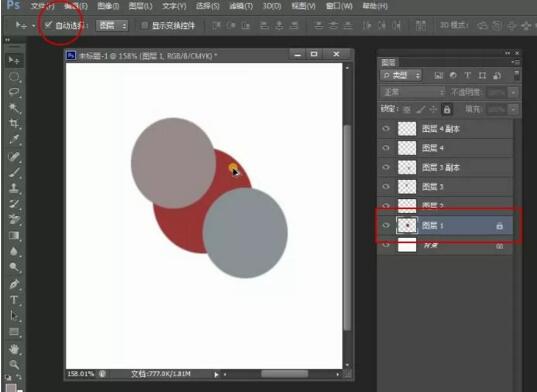Image resolution: width=537 pixels, height=392 pixels.
Task: Uncheck the 自动选择 checkbox
Action: pyautogui.click(x=48, y=25)
